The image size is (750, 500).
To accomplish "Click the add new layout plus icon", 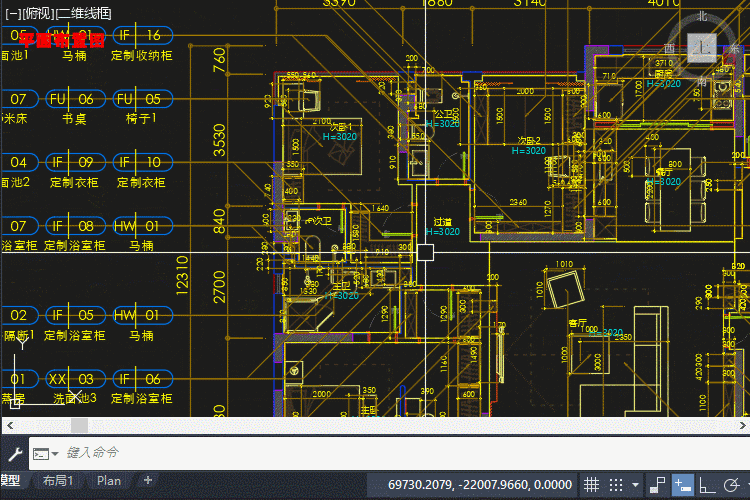I will (148, 481).
